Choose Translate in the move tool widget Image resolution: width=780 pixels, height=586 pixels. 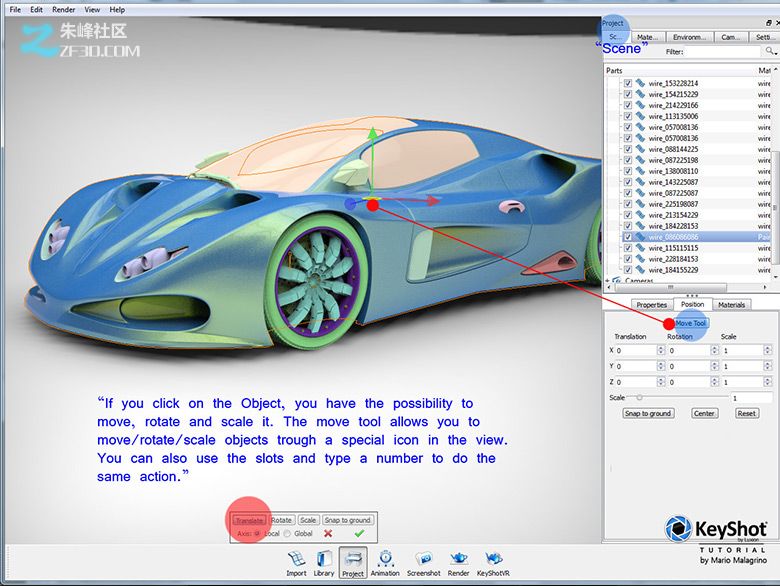click(x=250, y=520)
